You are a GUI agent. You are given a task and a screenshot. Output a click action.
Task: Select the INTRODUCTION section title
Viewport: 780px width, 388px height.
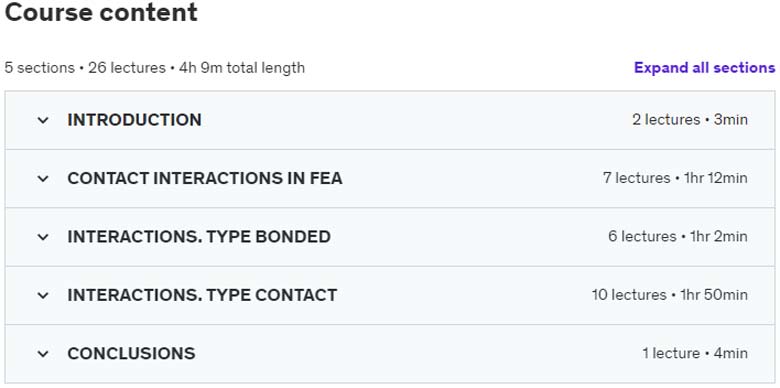(x=134, y=120)
